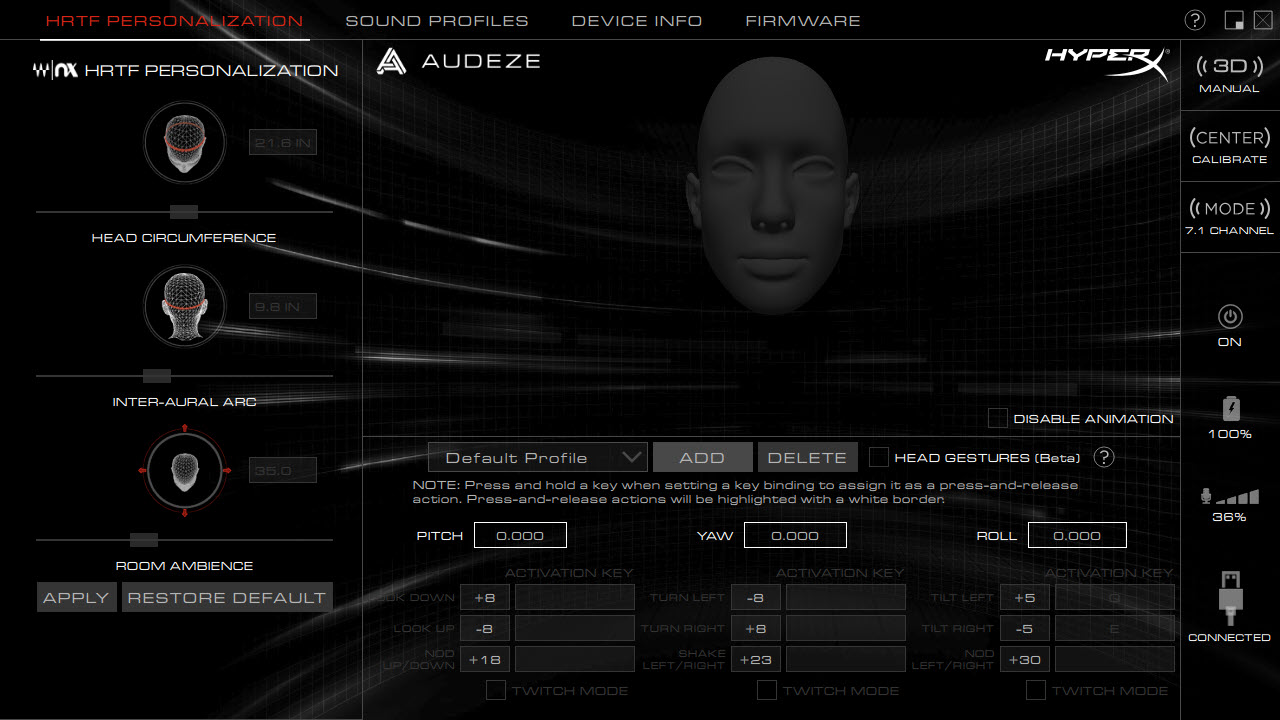Click the Turn Right activation key field
The height and width of the screenshot is (720, 1280).
pyautogui.click(x=846, y=628)
